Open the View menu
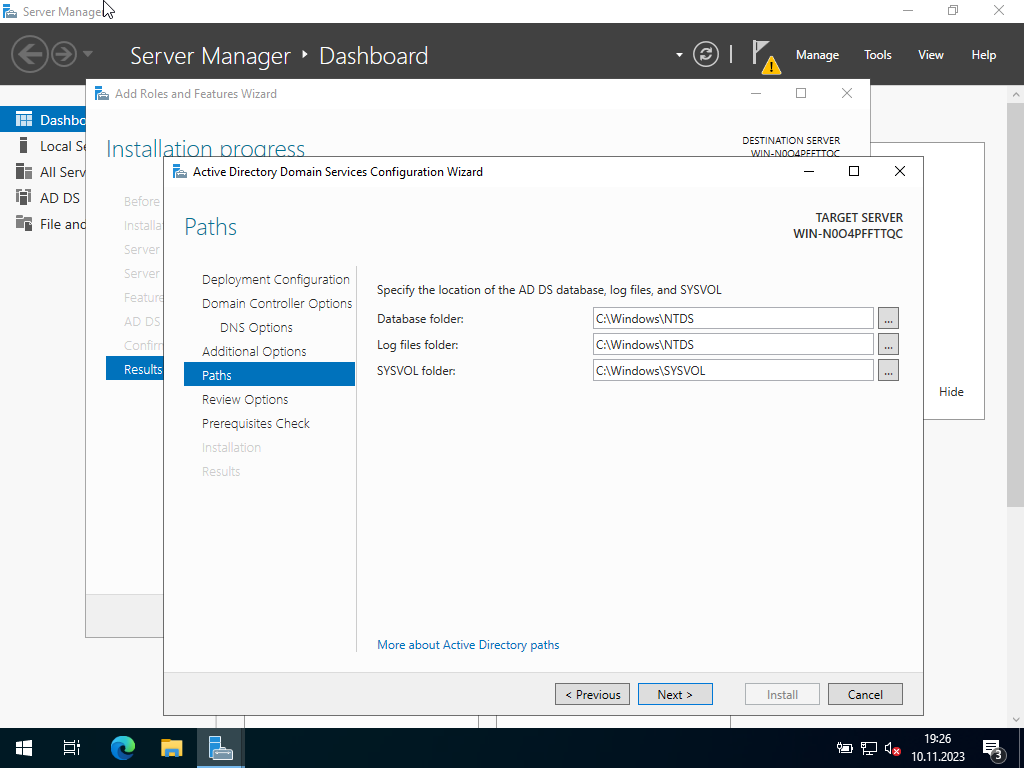Viewport: 1024px width, 768px height. 931,55
